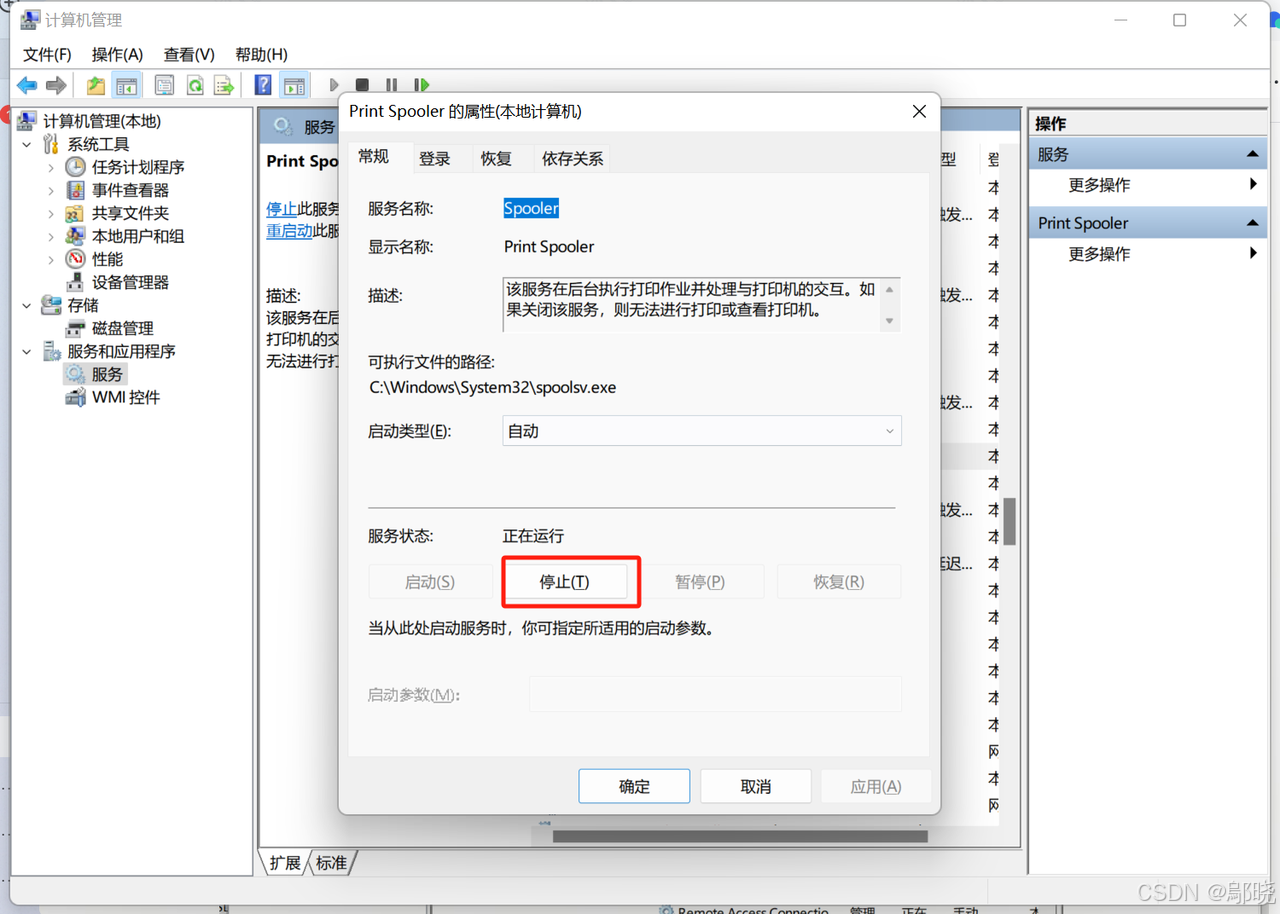The height and width of the screenshot is (914, 1280).
Task: Collapse the Print Spooler section in 操作 pane
Action: (1252, 223)
